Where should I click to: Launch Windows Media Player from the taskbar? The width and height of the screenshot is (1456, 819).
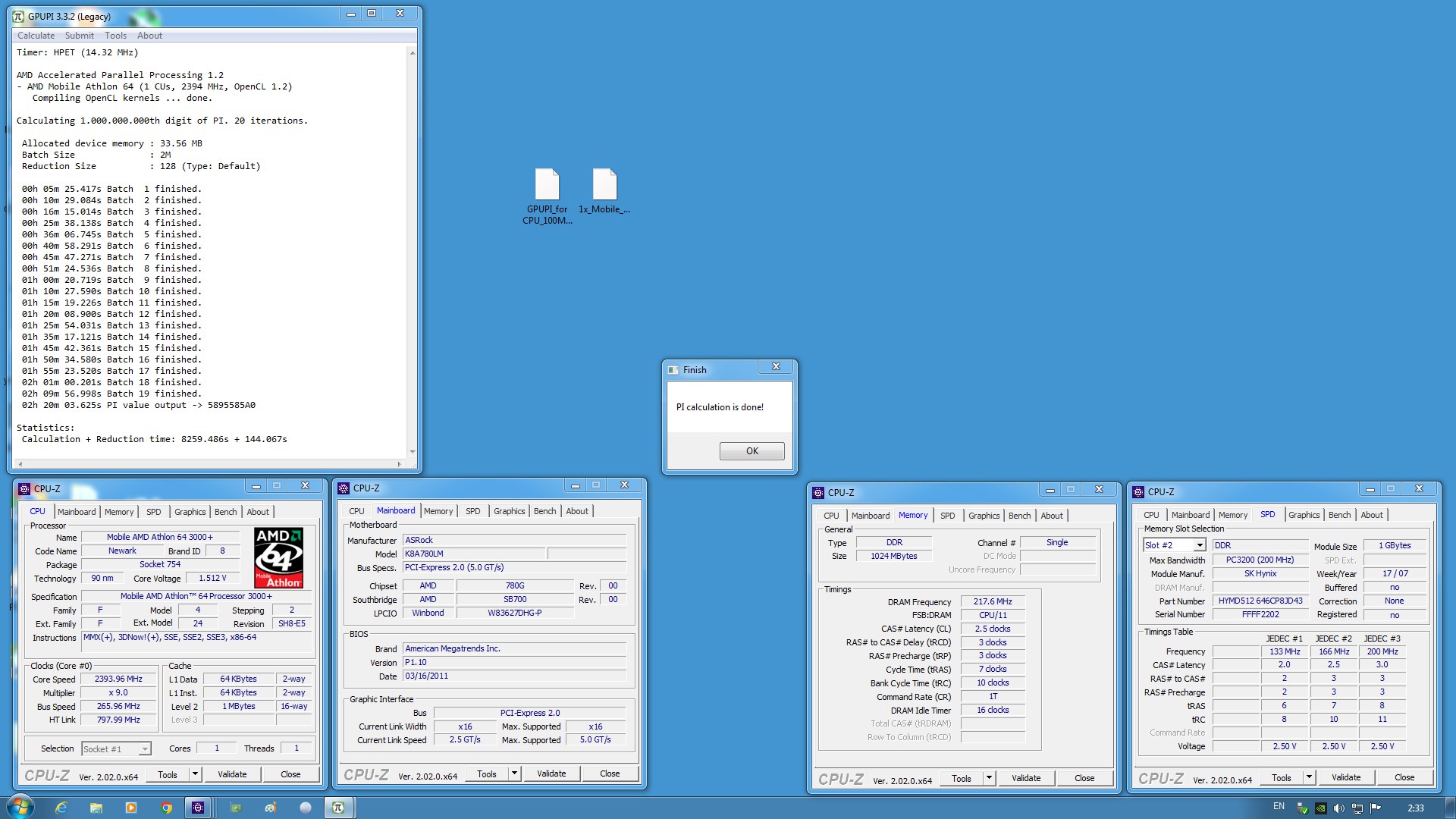[131, 808]
